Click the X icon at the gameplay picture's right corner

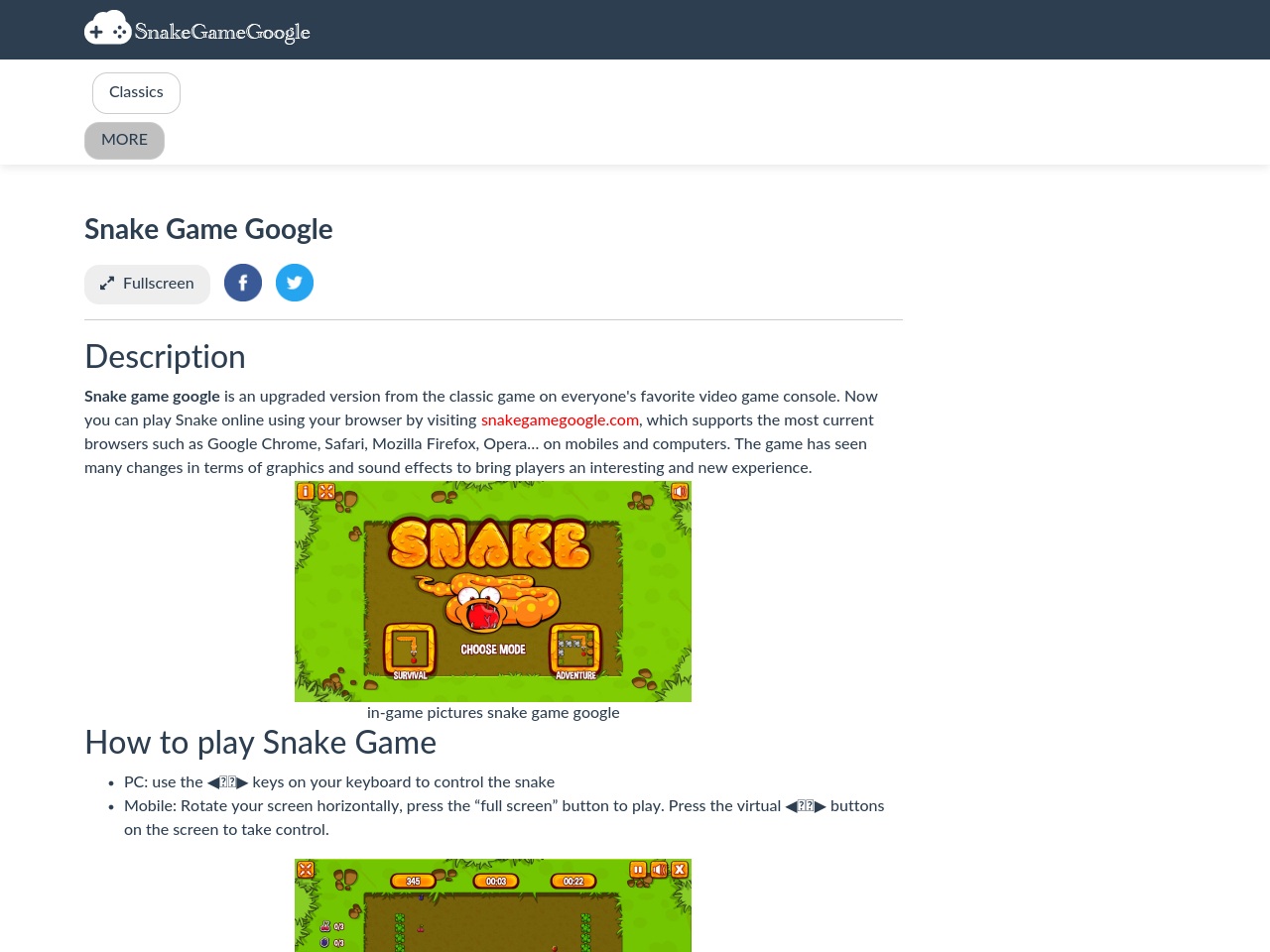pyautogui.click(x=680, y=870)
